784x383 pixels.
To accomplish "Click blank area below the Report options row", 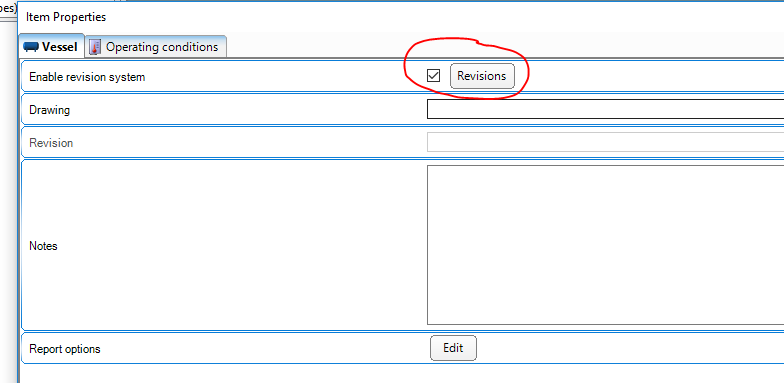I will click(400, 374).
